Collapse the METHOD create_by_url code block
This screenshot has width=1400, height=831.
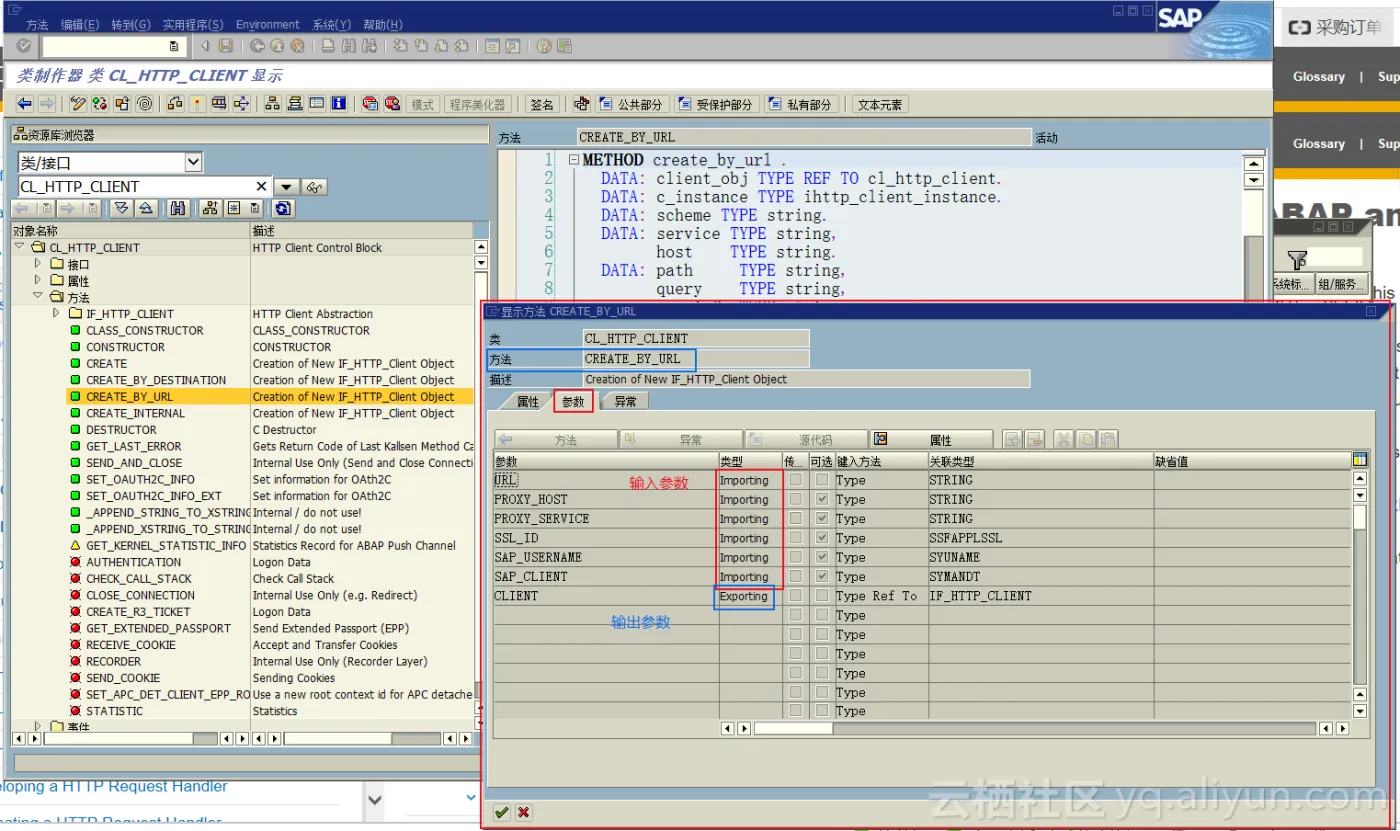point(573,160)
